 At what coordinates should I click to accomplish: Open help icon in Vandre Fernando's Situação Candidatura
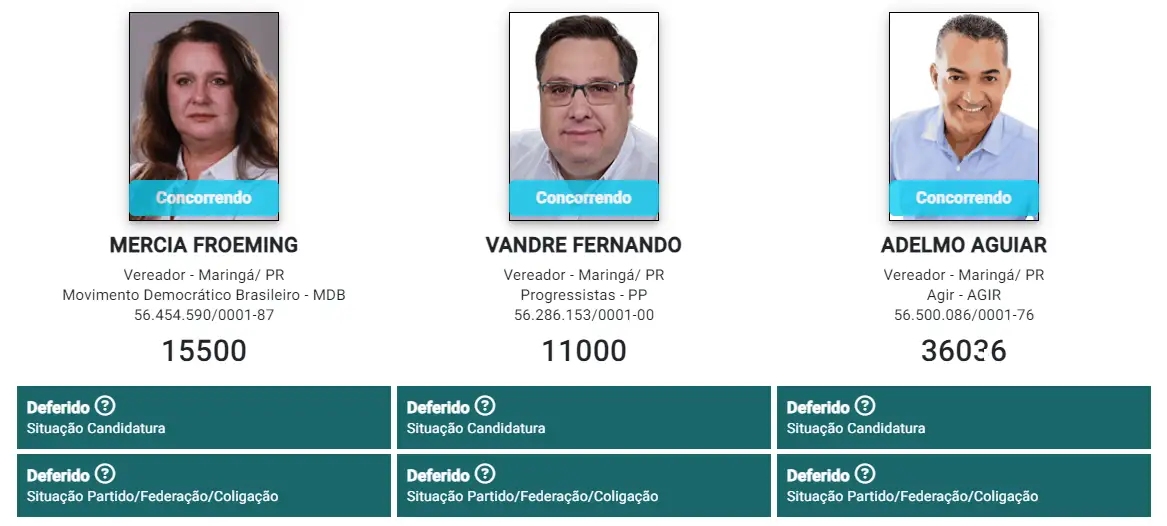click(485, 406)
